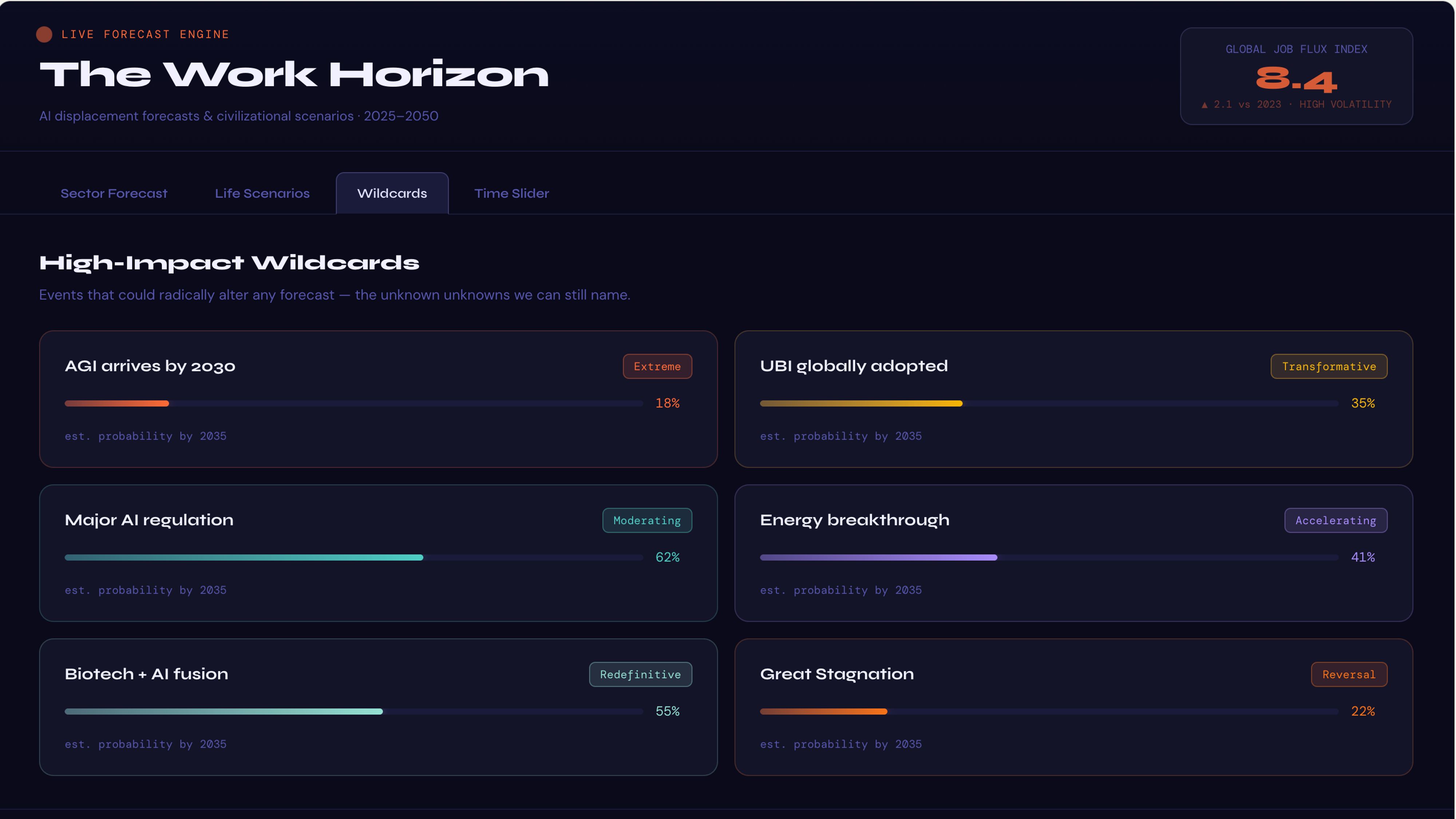Select the Wildcards tab
This screenshot has height=819, width=1456.
coord(392,193)
